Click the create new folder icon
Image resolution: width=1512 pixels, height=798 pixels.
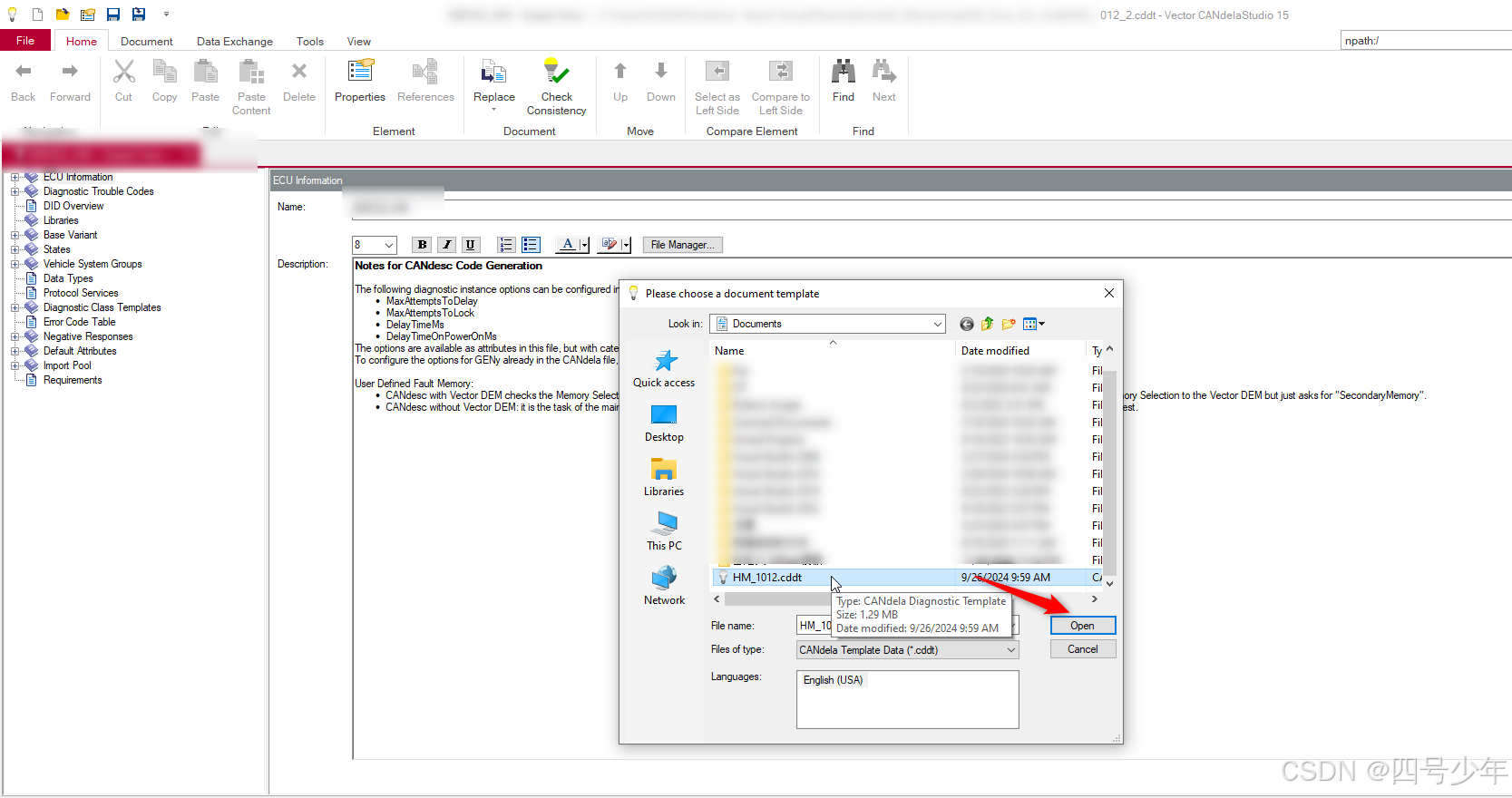1009,324
